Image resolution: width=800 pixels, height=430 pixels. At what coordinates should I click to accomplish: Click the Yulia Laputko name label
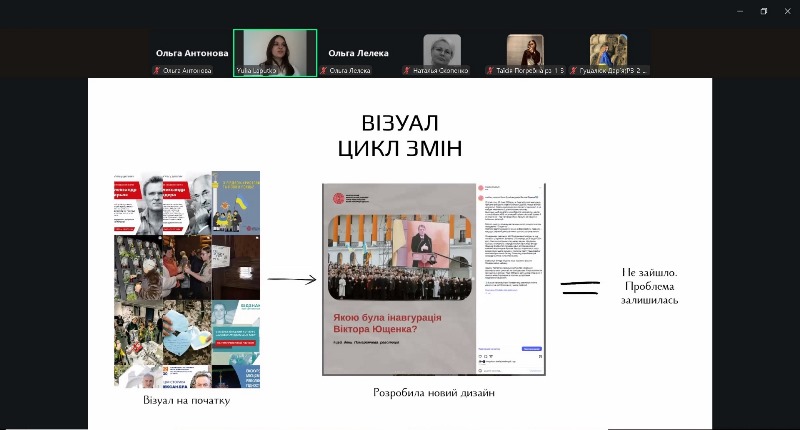[256, 70]
